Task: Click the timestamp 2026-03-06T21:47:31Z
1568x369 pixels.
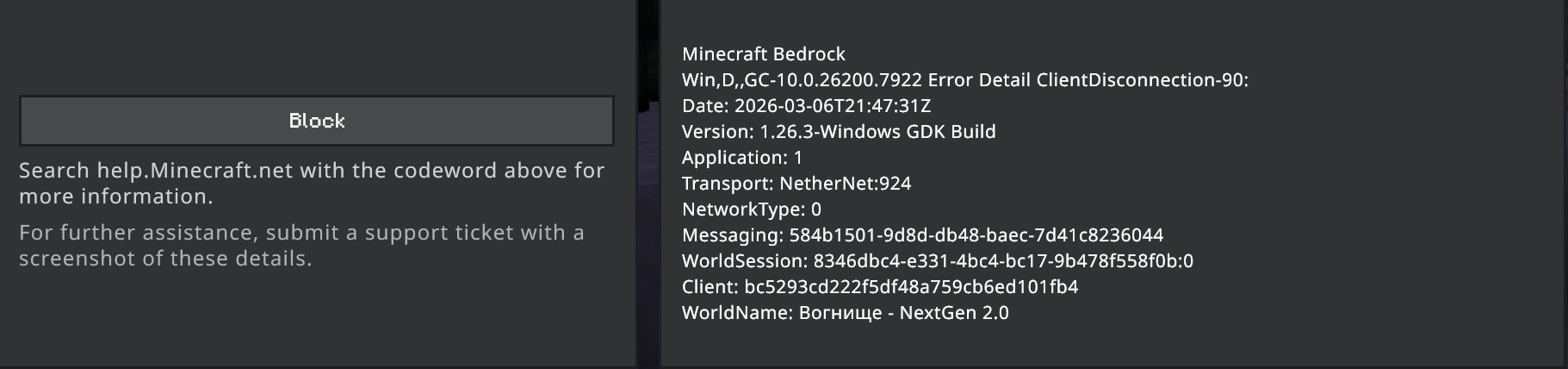Action: click(x=833, y=106)
